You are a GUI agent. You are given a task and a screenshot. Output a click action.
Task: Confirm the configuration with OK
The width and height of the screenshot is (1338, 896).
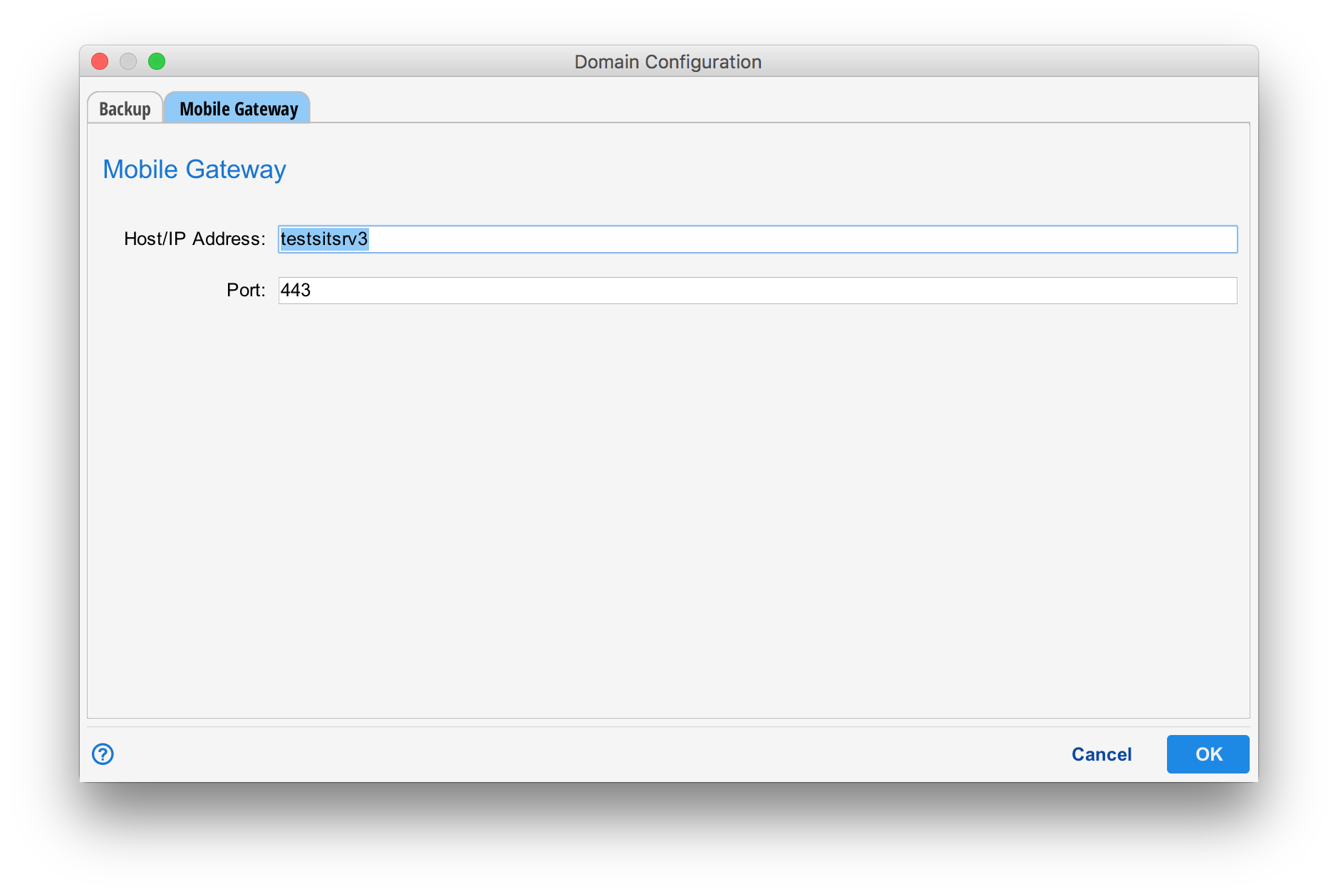coord(1207,754)
